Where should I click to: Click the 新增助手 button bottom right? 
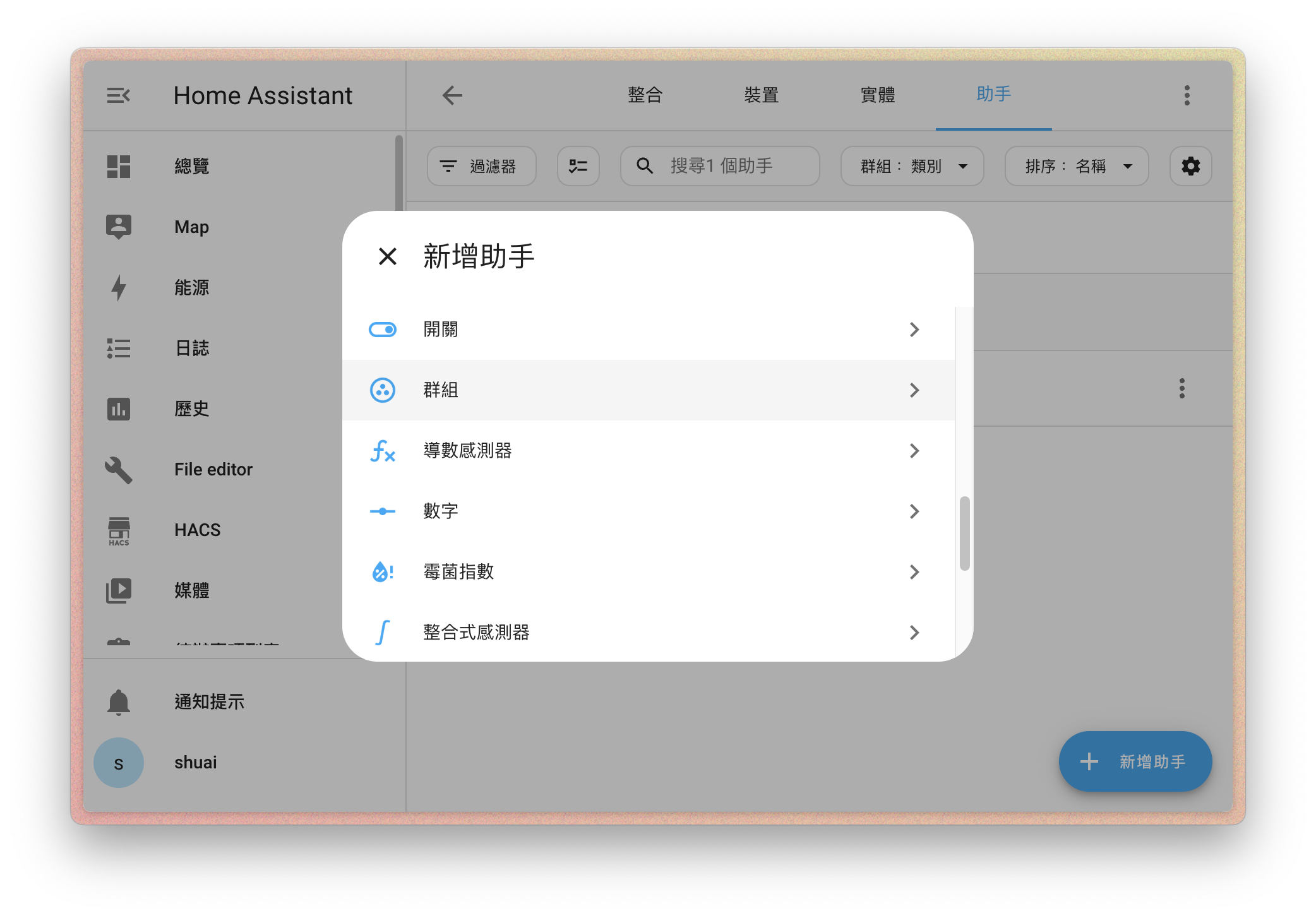click(1134, 762)
